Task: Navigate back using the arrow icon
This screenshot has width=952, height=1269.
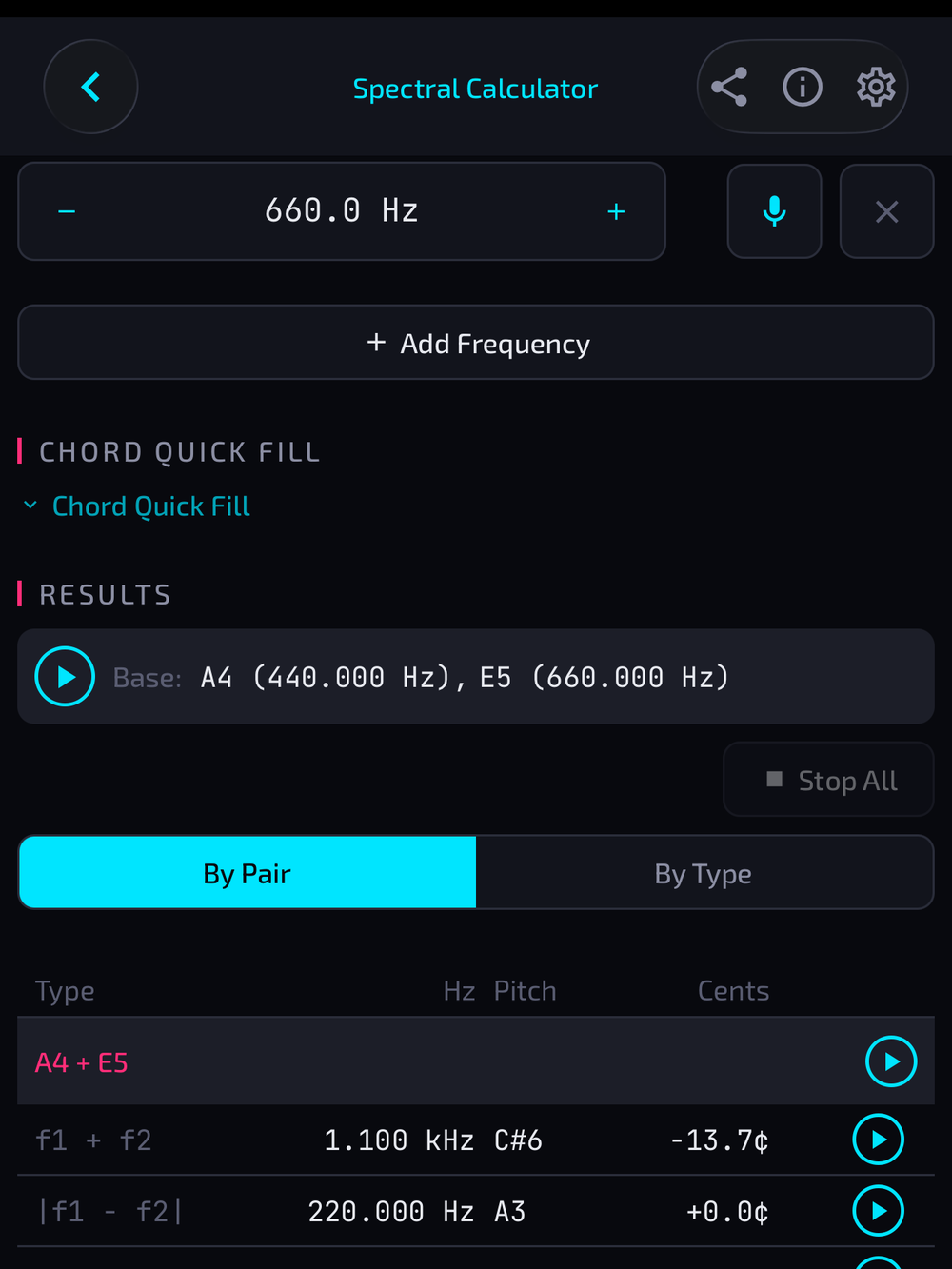Action: (90, 87)
